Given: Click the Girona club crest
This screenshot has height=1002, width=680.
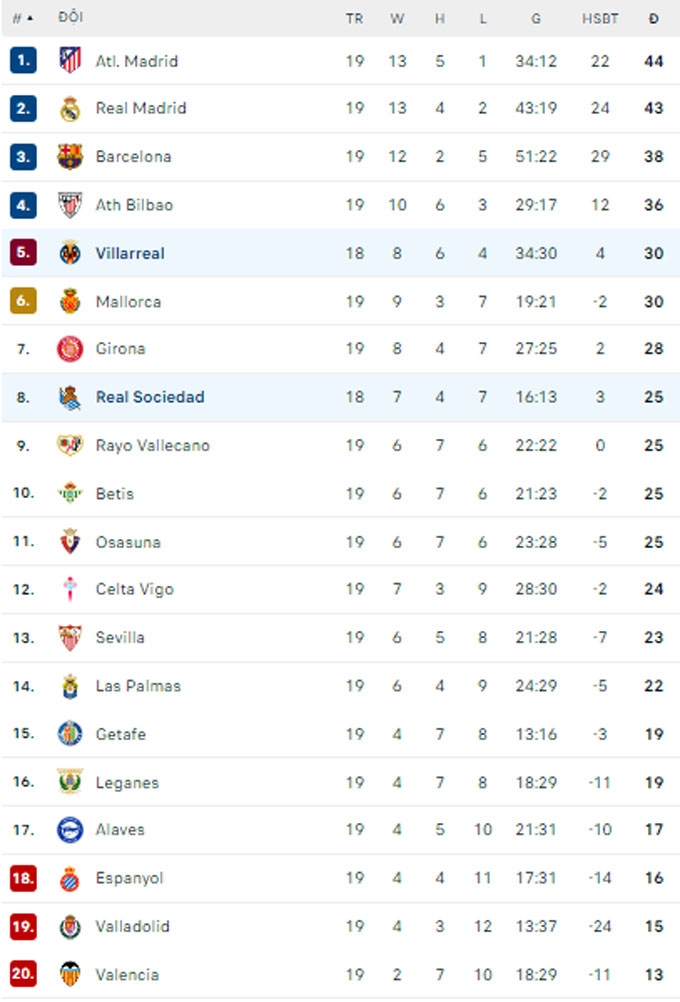Looking at the screenshot, I should [69, 348].
